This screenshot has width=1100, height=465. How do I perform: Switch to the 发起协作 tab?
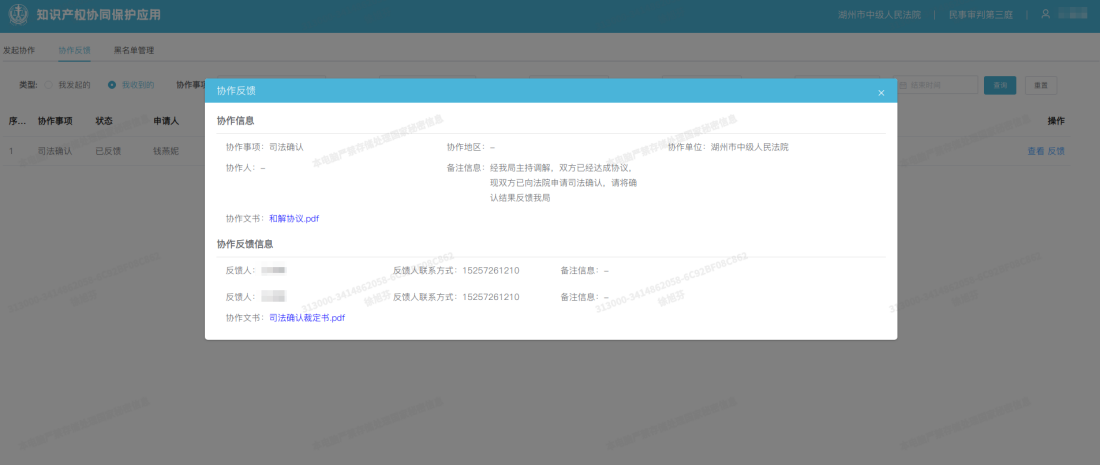(x=18, y=49)
